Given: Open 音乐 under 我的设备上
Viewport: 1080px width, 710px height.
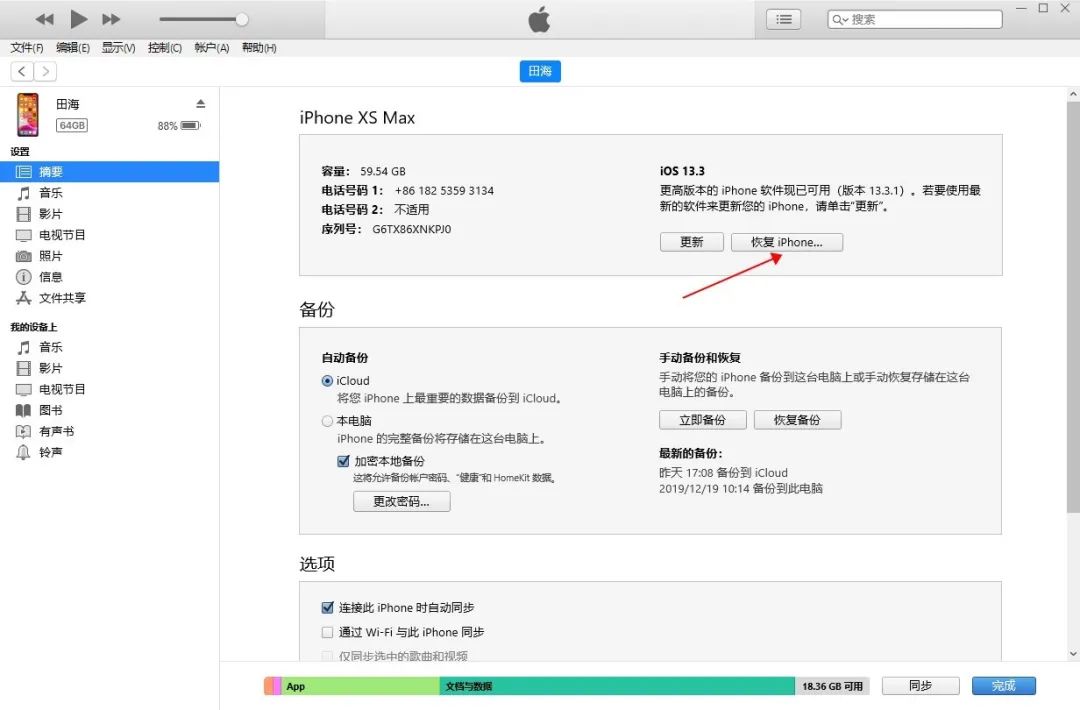Looking at the screenshot, I should 110,347.
